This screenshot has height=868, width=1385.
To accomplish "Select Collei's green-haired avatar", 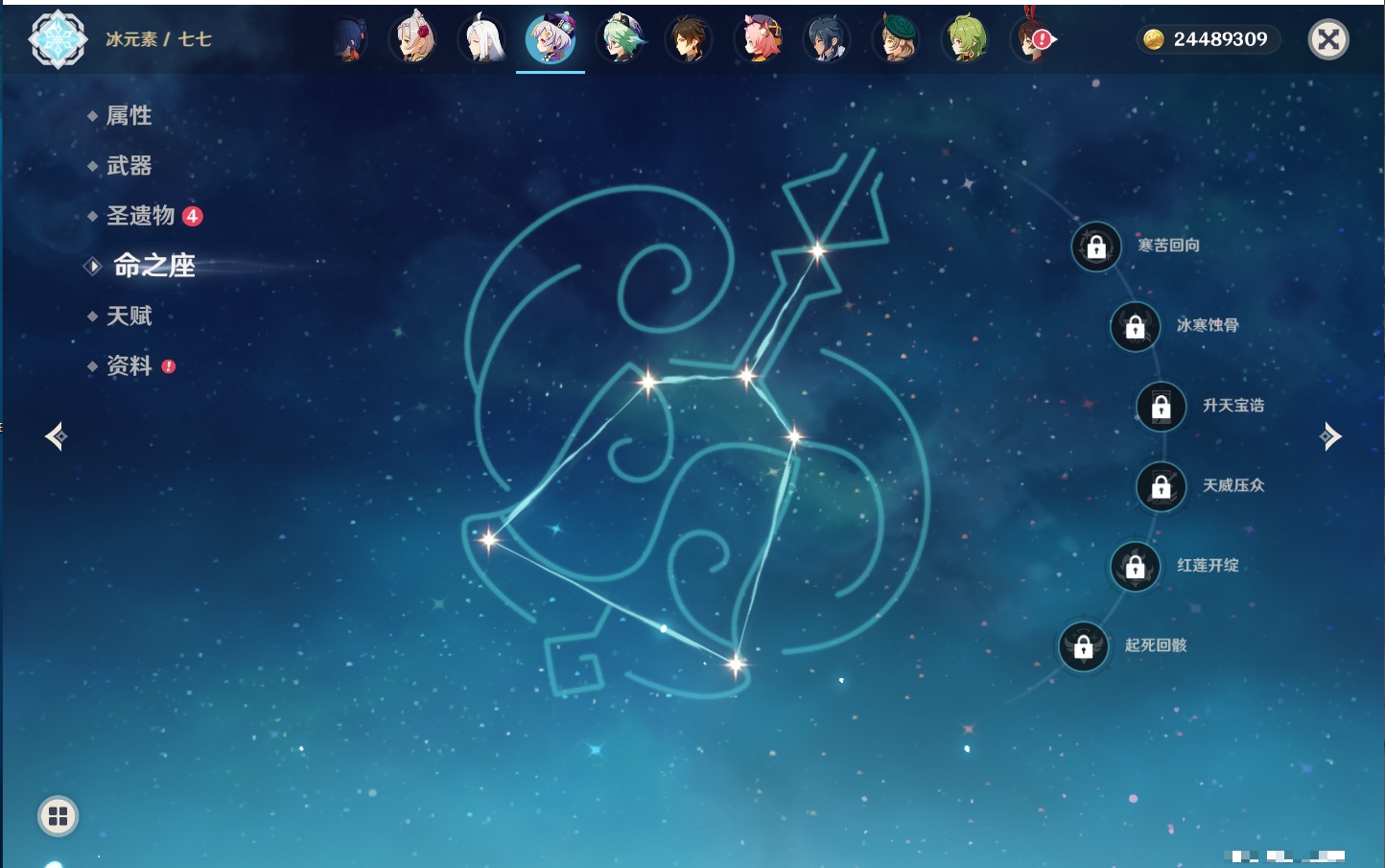I will click(x=965, y=39).
